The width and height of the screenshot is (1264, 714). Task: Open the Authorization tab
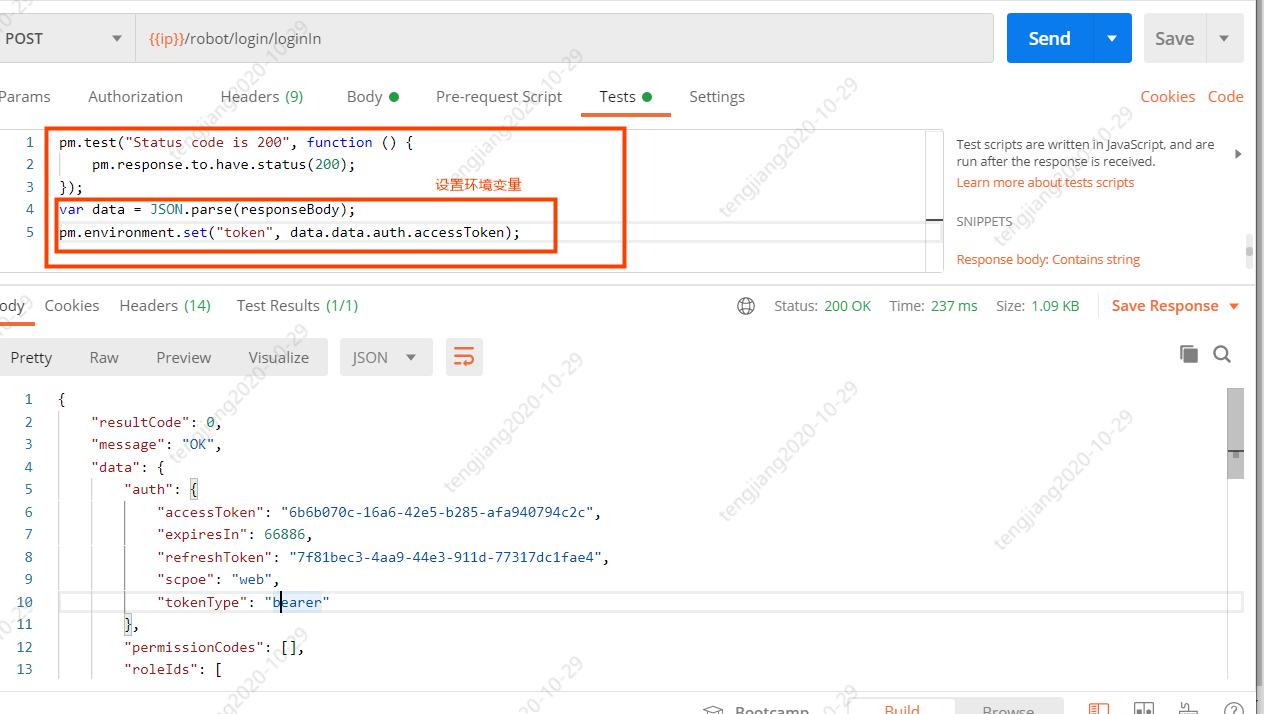tap(135, 97)
